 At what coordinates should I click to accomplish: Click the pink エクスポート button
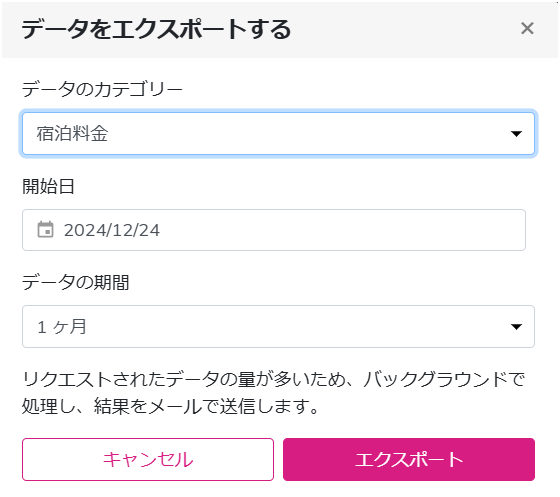(x=409, y=460)
